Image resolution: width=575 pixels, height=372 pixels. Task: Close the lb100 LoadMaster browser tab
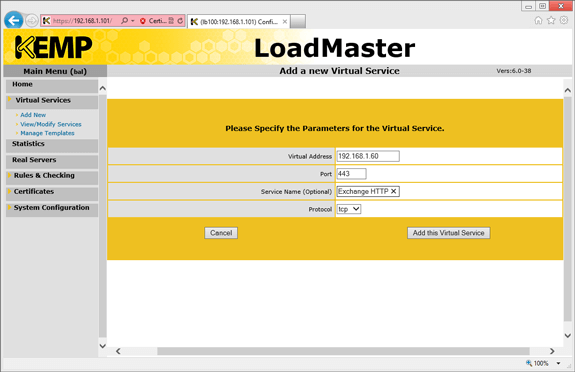pyautogui.click(x=285, y=22)
